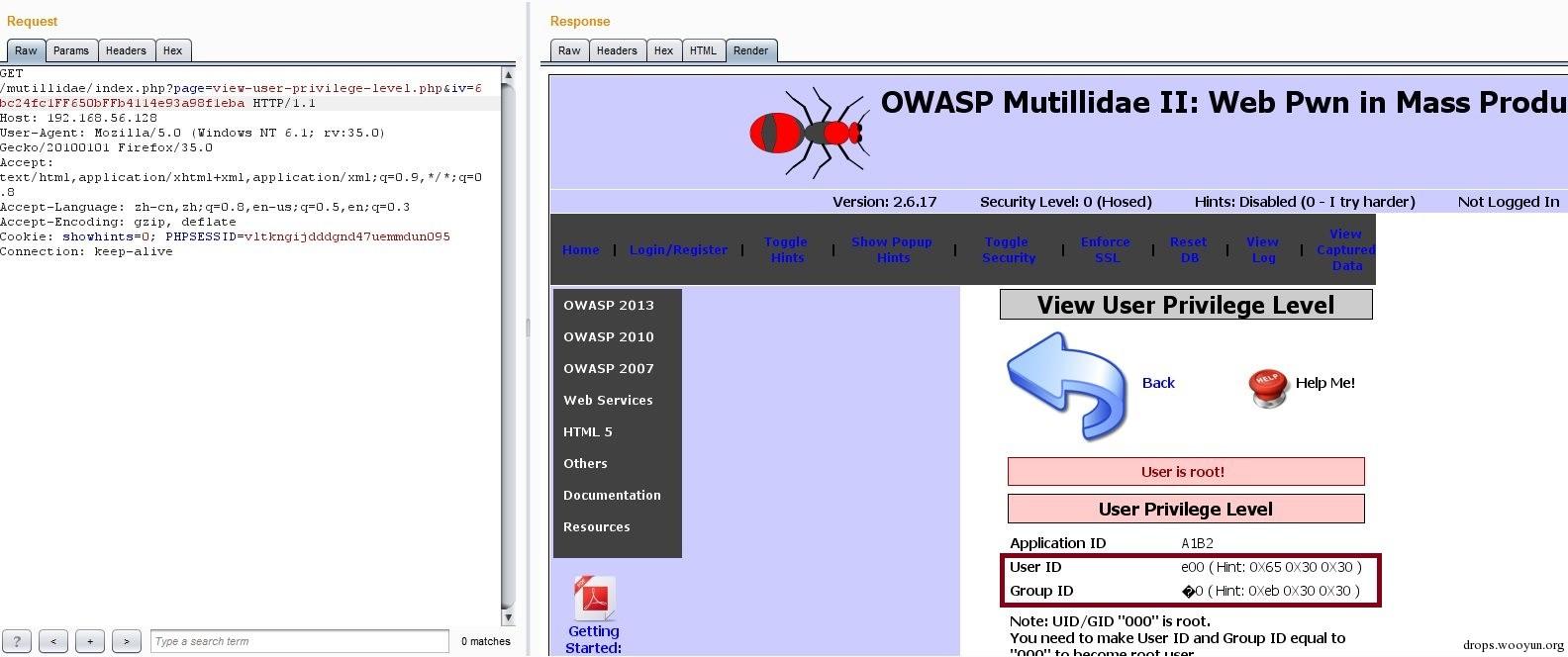
Task: Toggle Security level link
Action: tap(1008, 249)
